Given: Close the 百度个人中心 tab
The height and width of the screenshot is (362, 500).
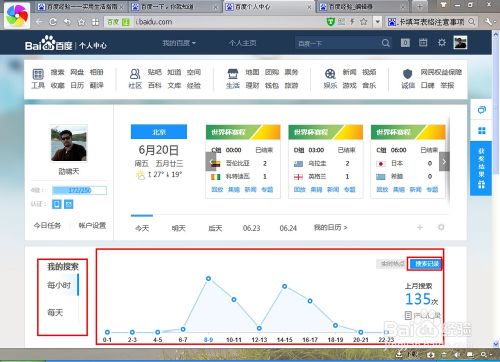Looking at the screenshot, I should tap(309, 7).
